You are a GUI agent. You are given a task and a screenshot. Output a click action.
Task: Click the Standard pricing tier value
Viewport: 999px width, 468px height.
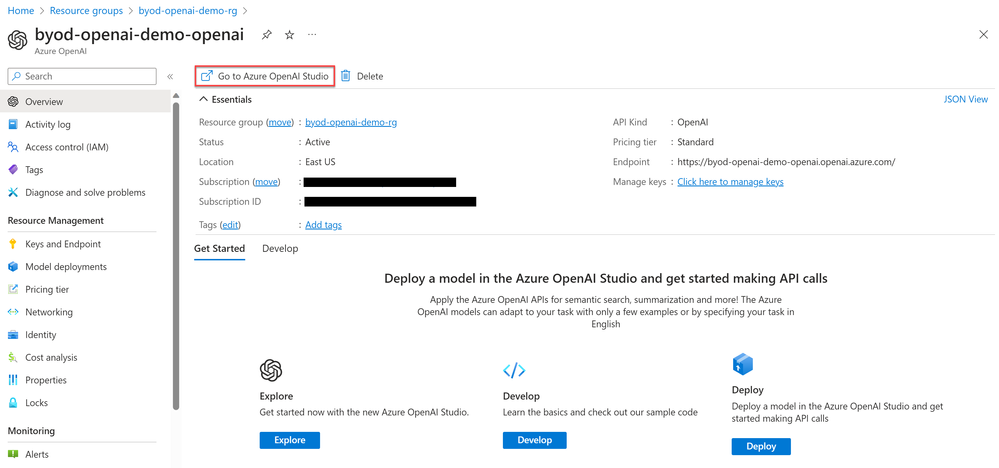tap(695, 142)
